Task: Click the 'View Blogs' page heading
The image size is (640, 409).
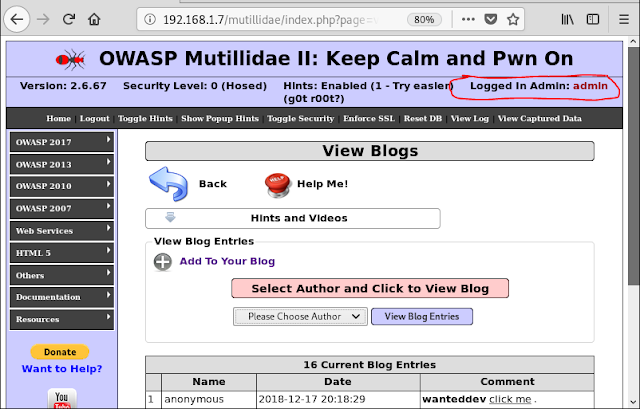Action: coord(370,151)
